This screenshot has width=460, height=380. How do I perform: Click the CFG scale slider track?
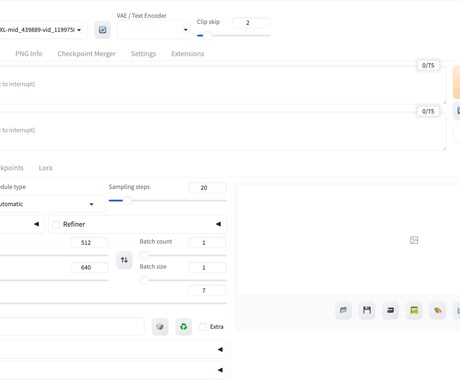pos(113,303)
